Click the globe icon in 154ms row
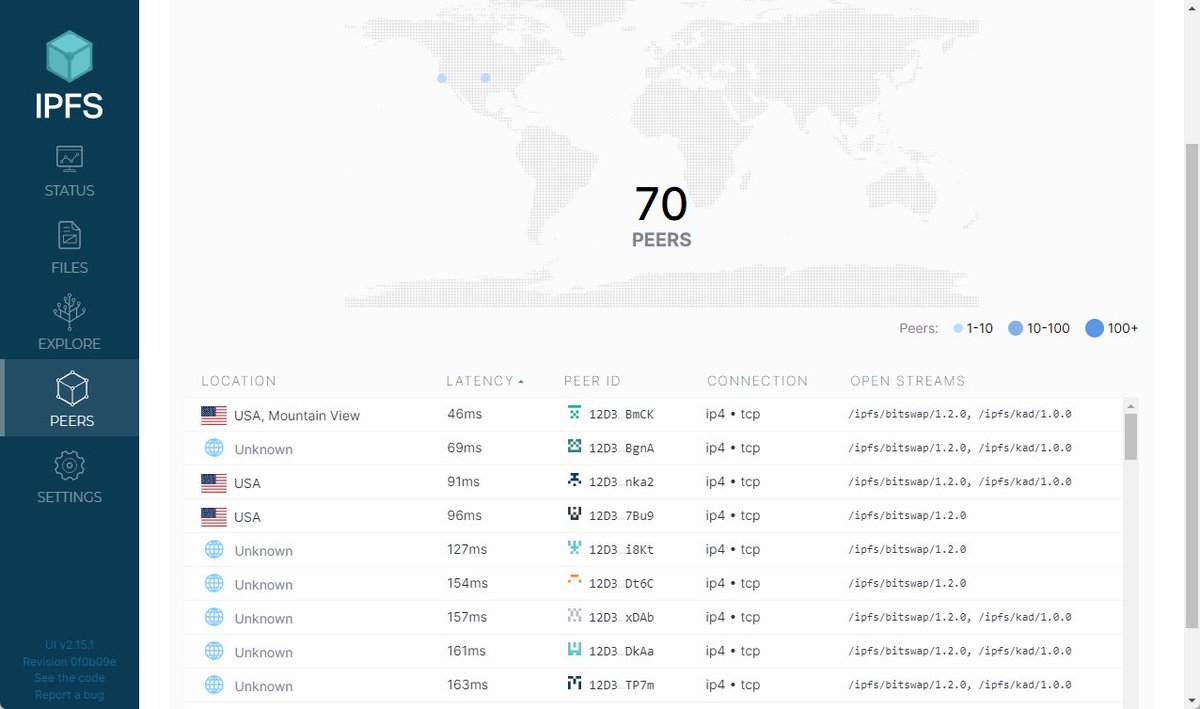1200x709 pixels. click(x=214, y=584)
